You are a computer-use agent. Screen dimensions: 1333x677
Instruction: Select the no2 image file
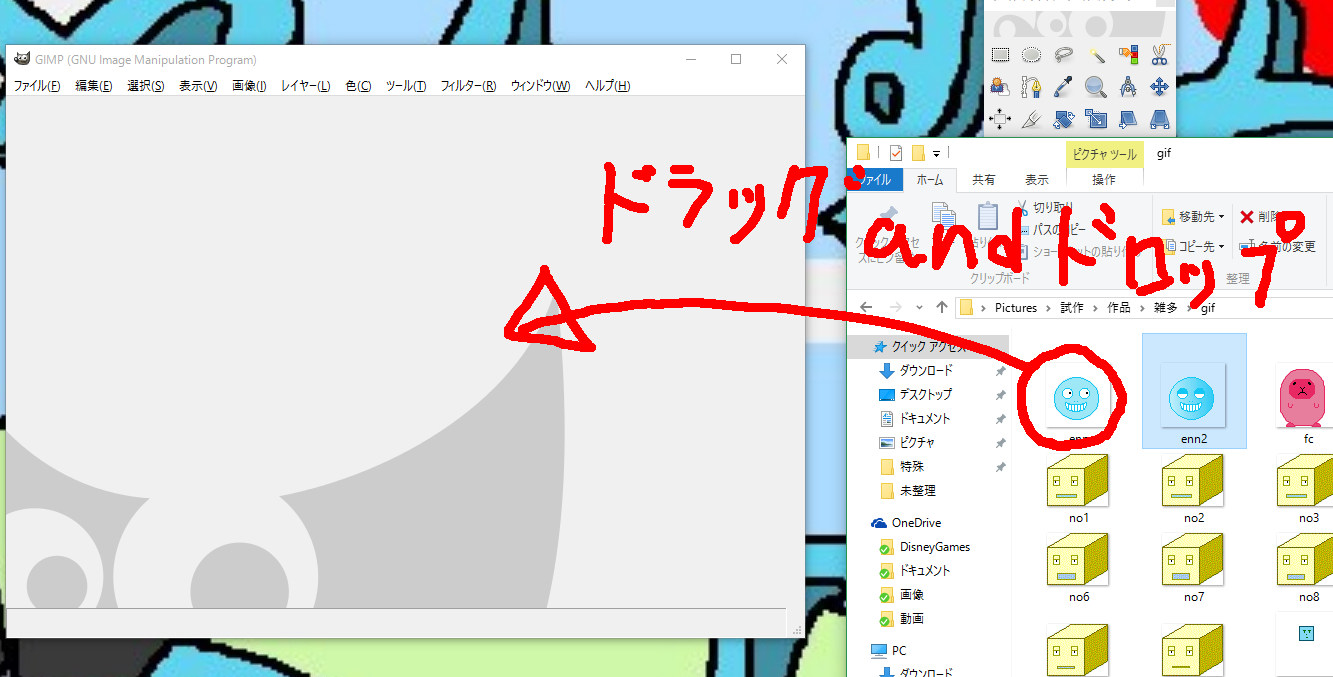pyautogui.click(x=1194, y=488)
